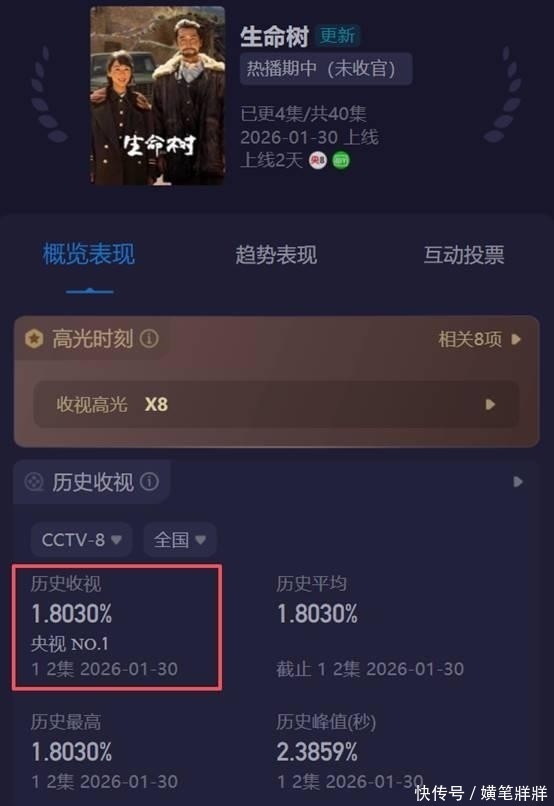Expand the 历史收视 section arrow

click(x=518, y=482)
